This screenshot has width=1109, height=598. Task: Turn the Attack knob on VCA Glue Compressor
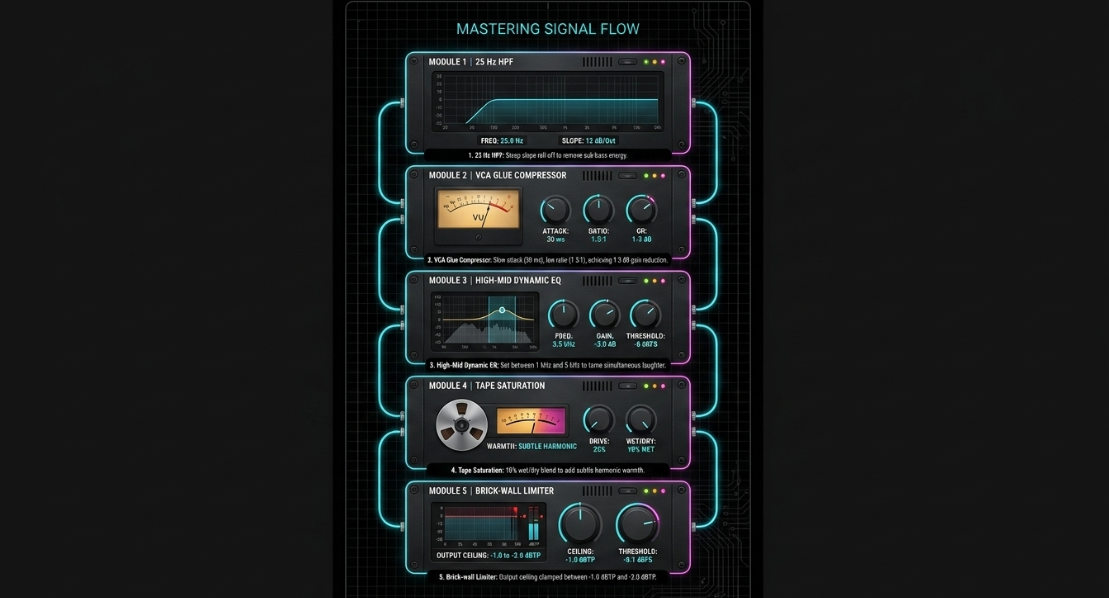coord(555,211)
